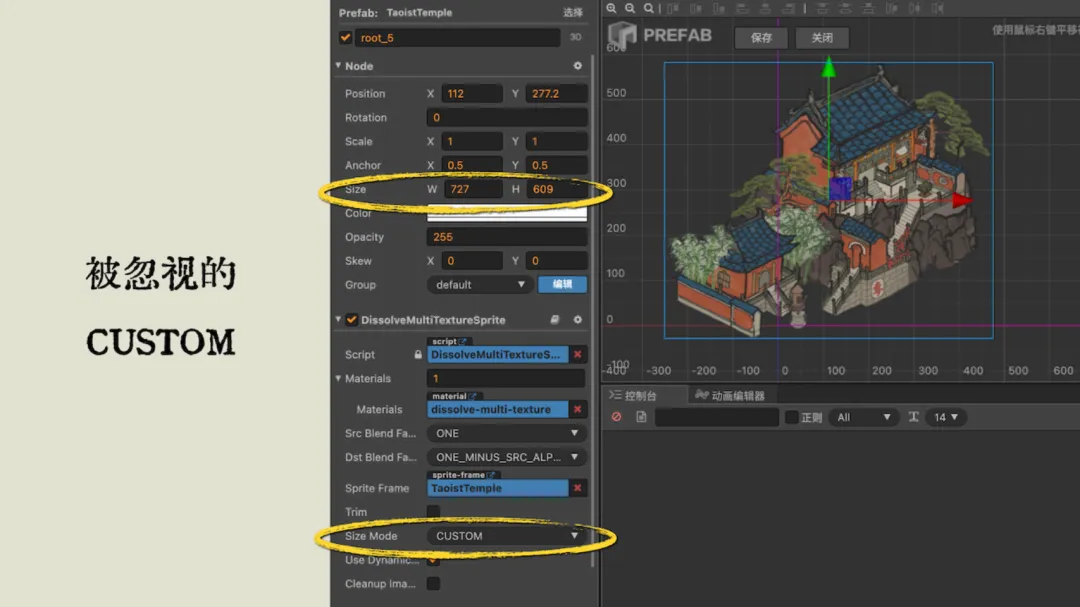Click the zoom in magnifier icon
The image size is (1080, 607).
(x=613, y=8)
